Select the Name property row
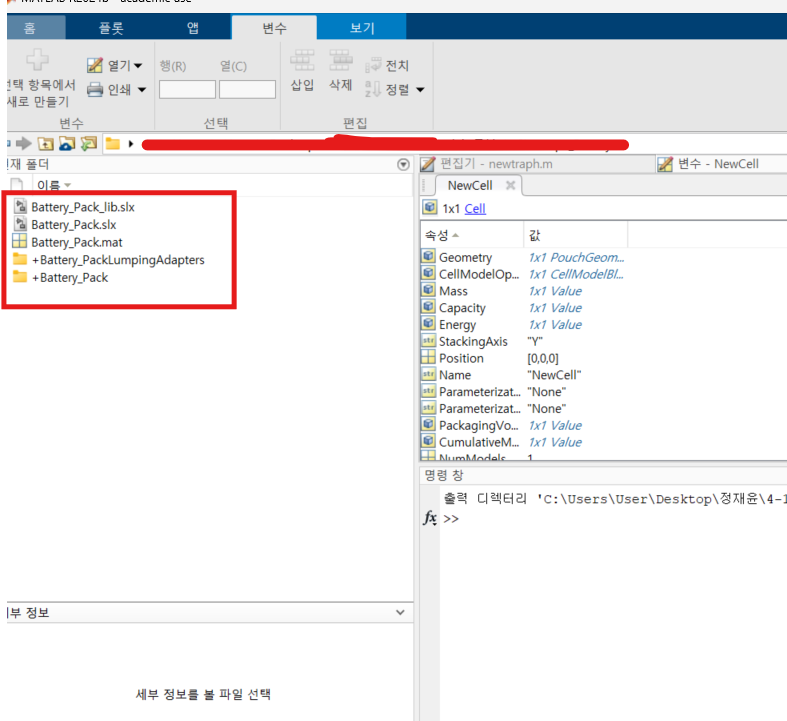 524,375
